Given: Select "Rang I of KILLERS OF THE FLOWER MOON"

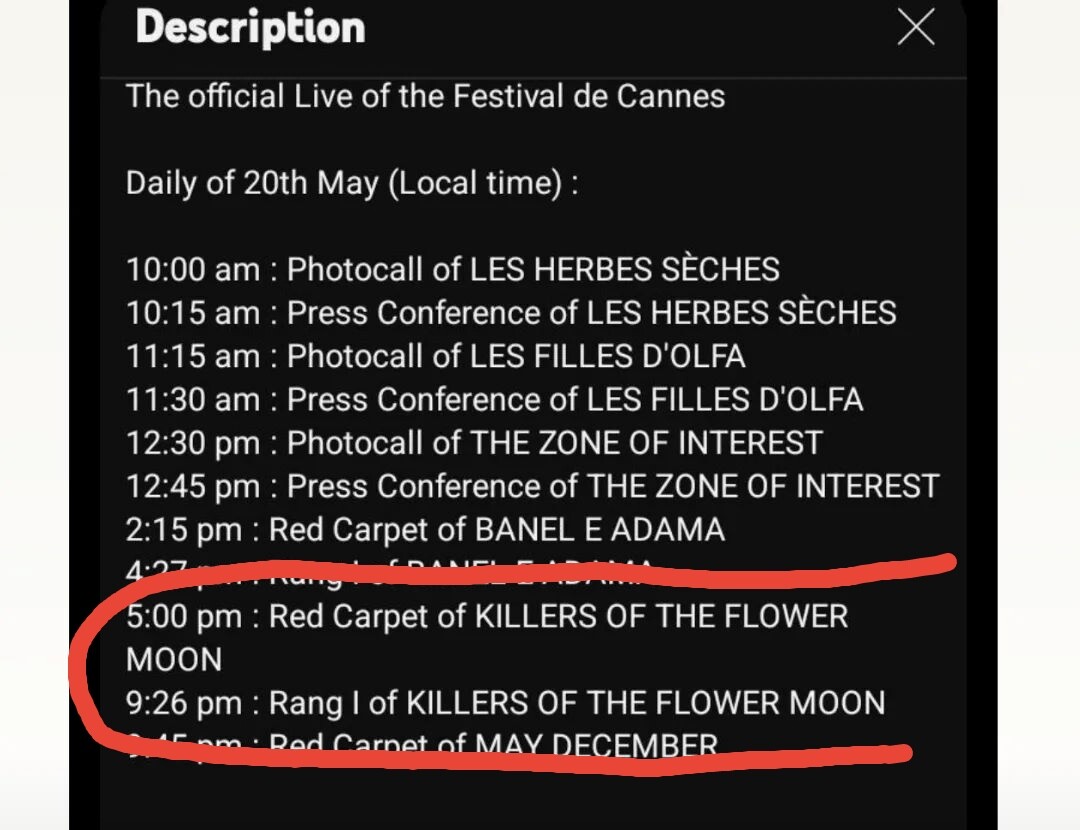Looking at the screenshot, I should click(x=577, y=703).
